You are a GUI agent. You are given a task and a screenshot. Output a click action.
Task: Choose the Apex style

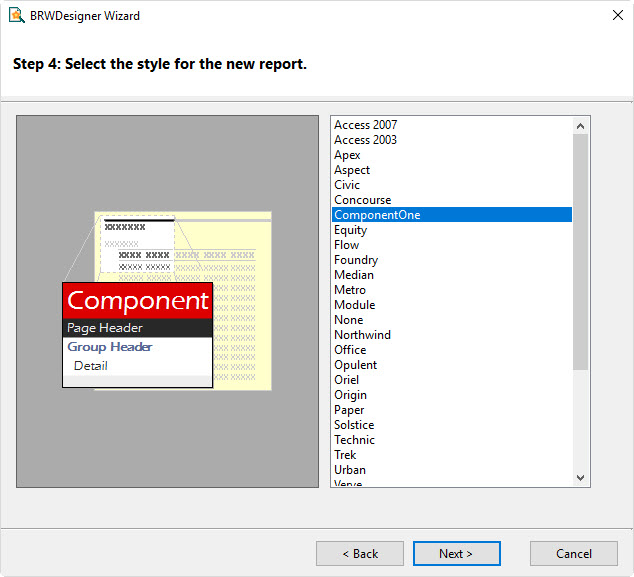(452, 154)
